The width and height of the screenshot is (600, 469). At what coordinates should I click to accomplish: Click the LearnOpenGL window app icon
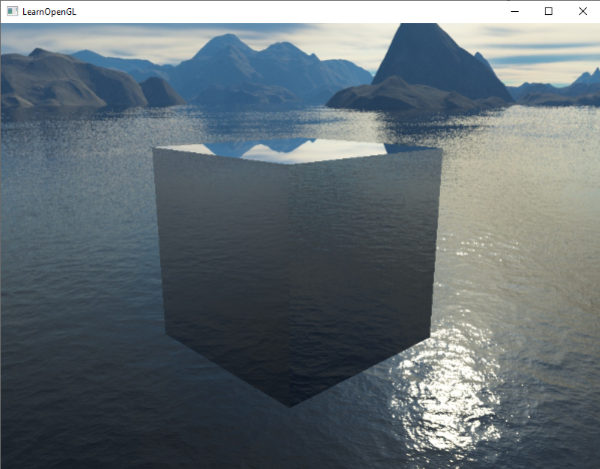(12, 11)
